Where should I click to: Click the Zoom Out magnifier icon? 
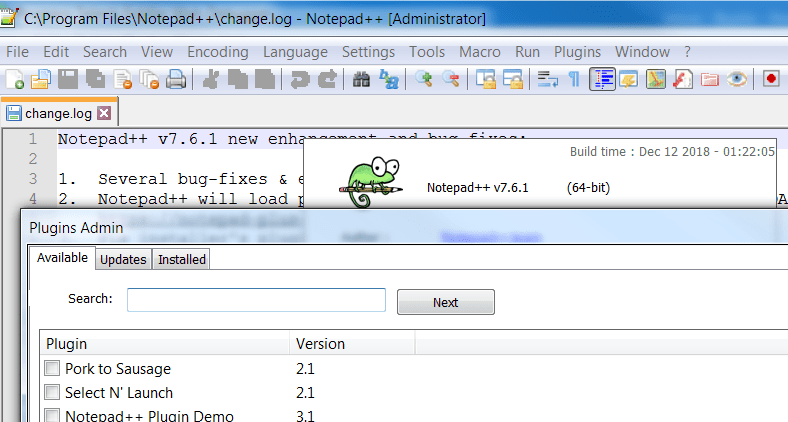click(x=451, y=79)
